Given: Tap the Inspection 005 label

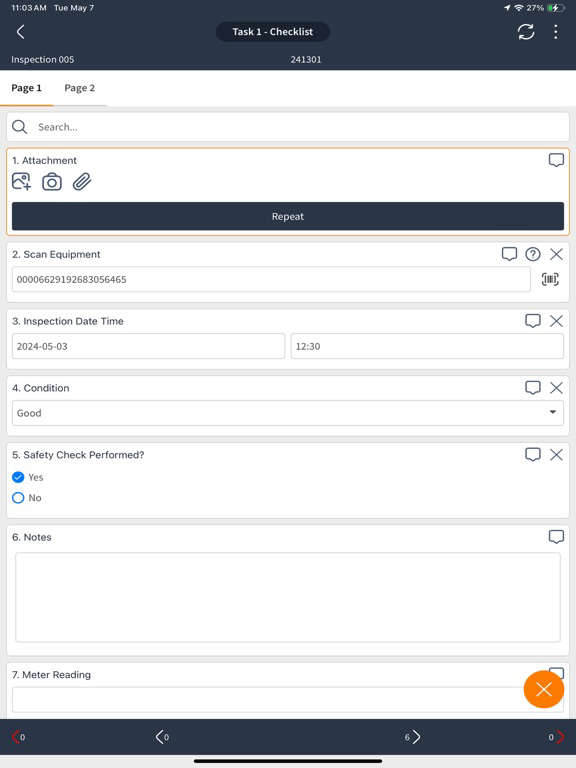Looking at the screenshot, I should pos(43,59).
